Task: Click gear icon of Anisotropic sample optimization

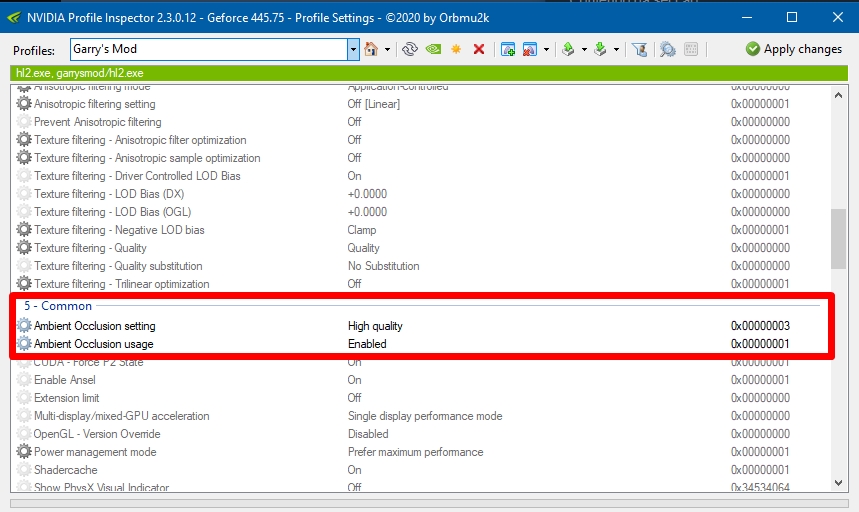Action: tap(24, 158)
